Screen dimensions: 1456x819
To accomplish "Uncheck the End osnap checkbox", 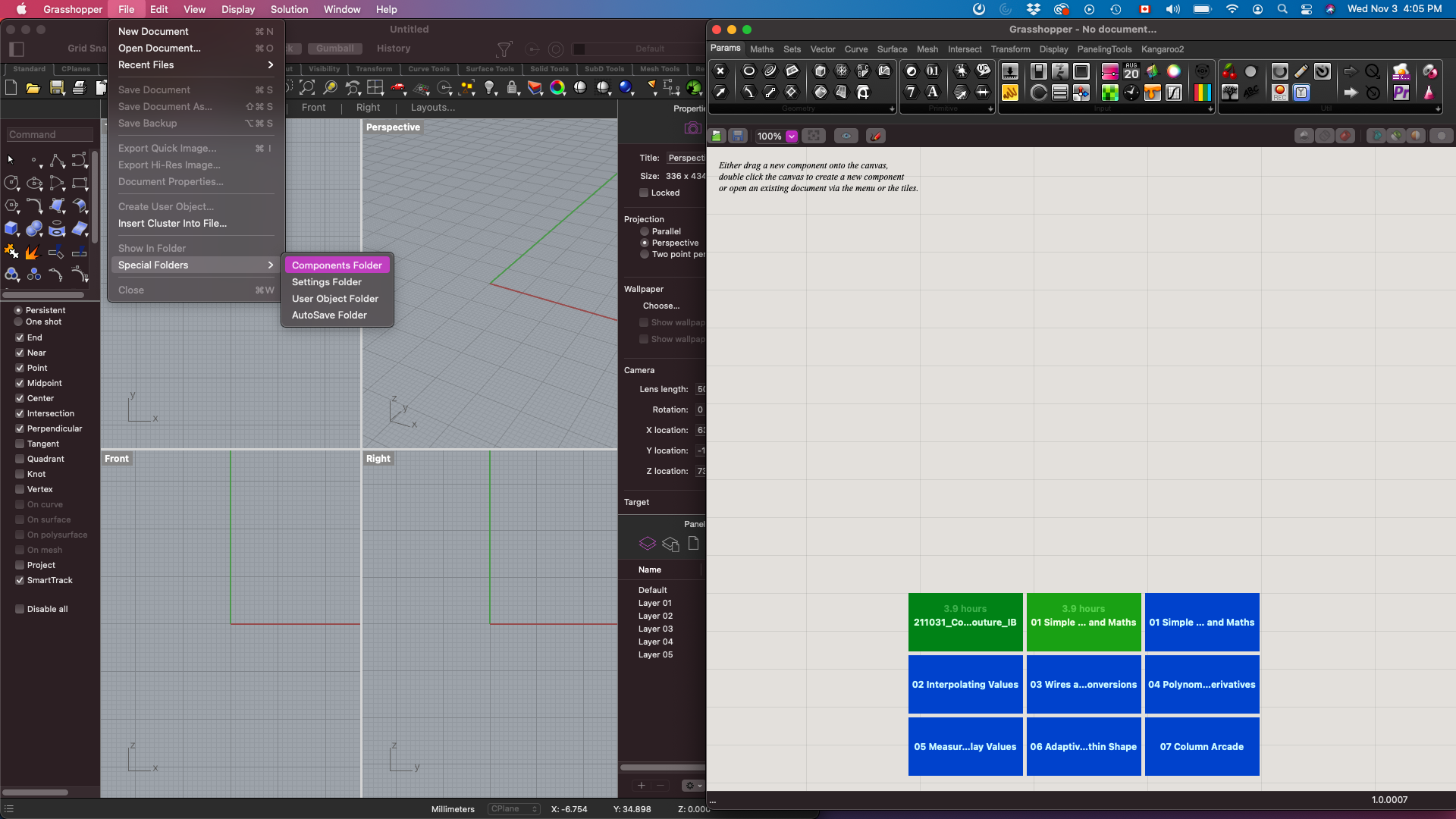I will pos(20,337).
